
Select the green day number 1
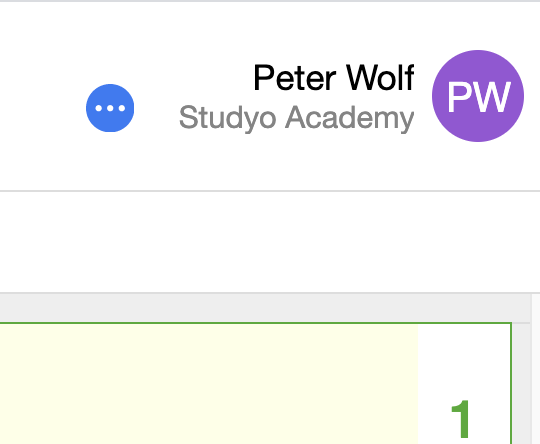pos(460,419)
